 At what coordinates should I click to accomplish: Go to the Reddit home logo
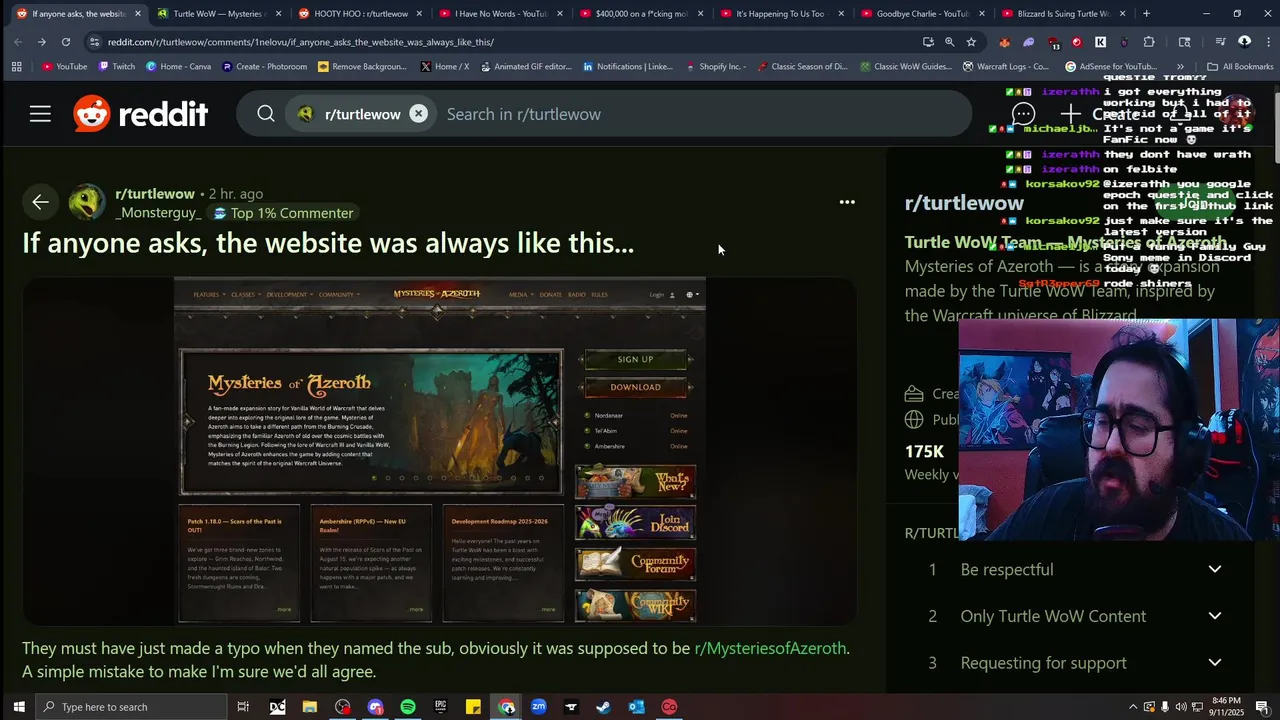141,114
